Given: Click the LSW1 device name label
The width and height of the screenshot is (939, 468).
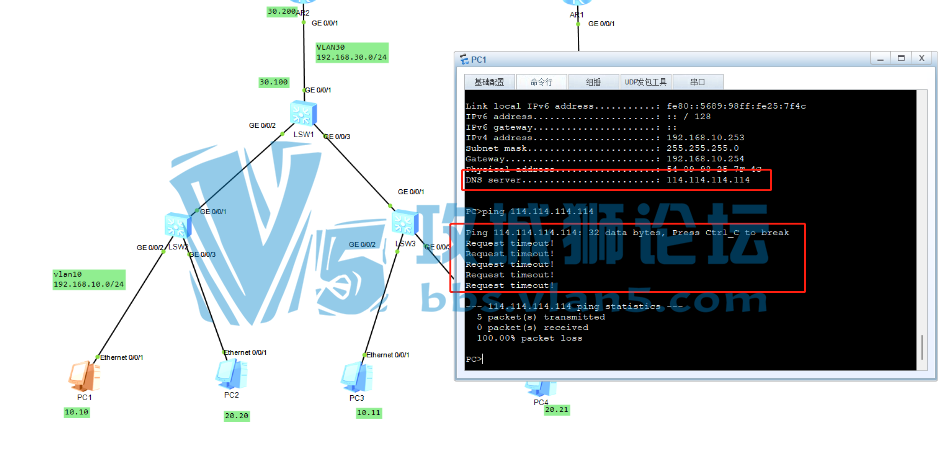Looking at the screenshot, I should click(x=304, y=134).
